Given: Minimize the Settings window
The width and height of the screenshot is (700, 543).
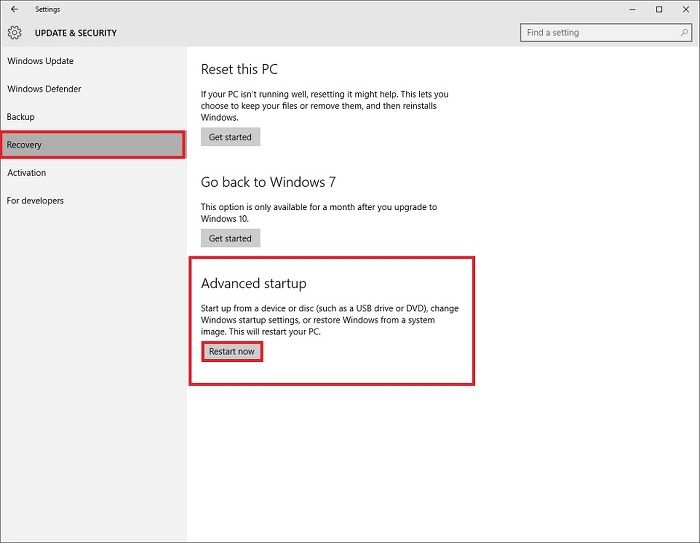Looking at the screenshot, I should coord(633,9).
